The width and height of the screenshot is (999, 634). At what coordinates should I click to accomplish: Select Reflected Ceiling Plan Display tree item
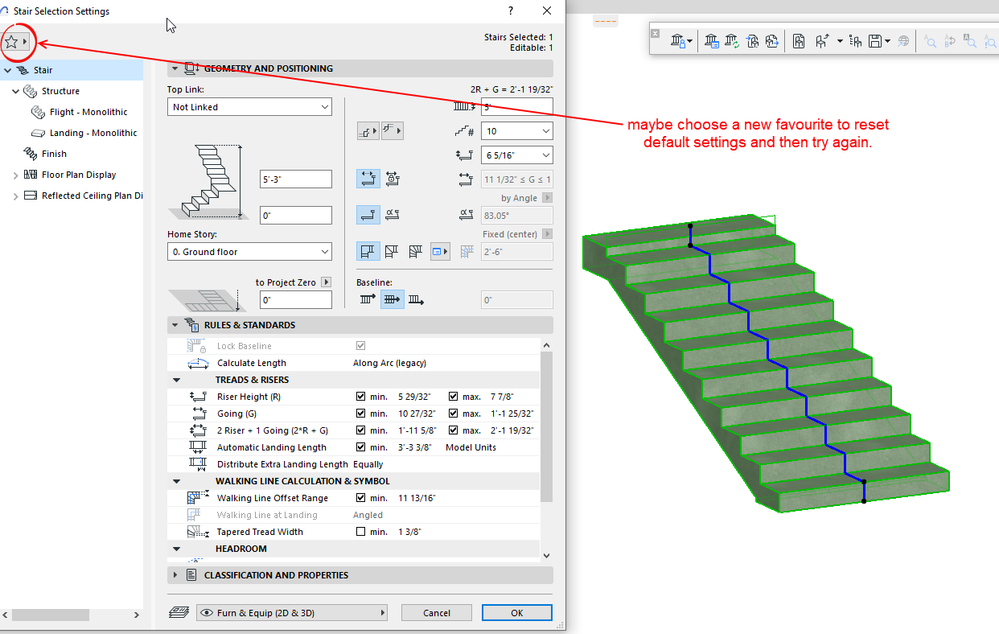pyautogui.click(x=92, y=196)
